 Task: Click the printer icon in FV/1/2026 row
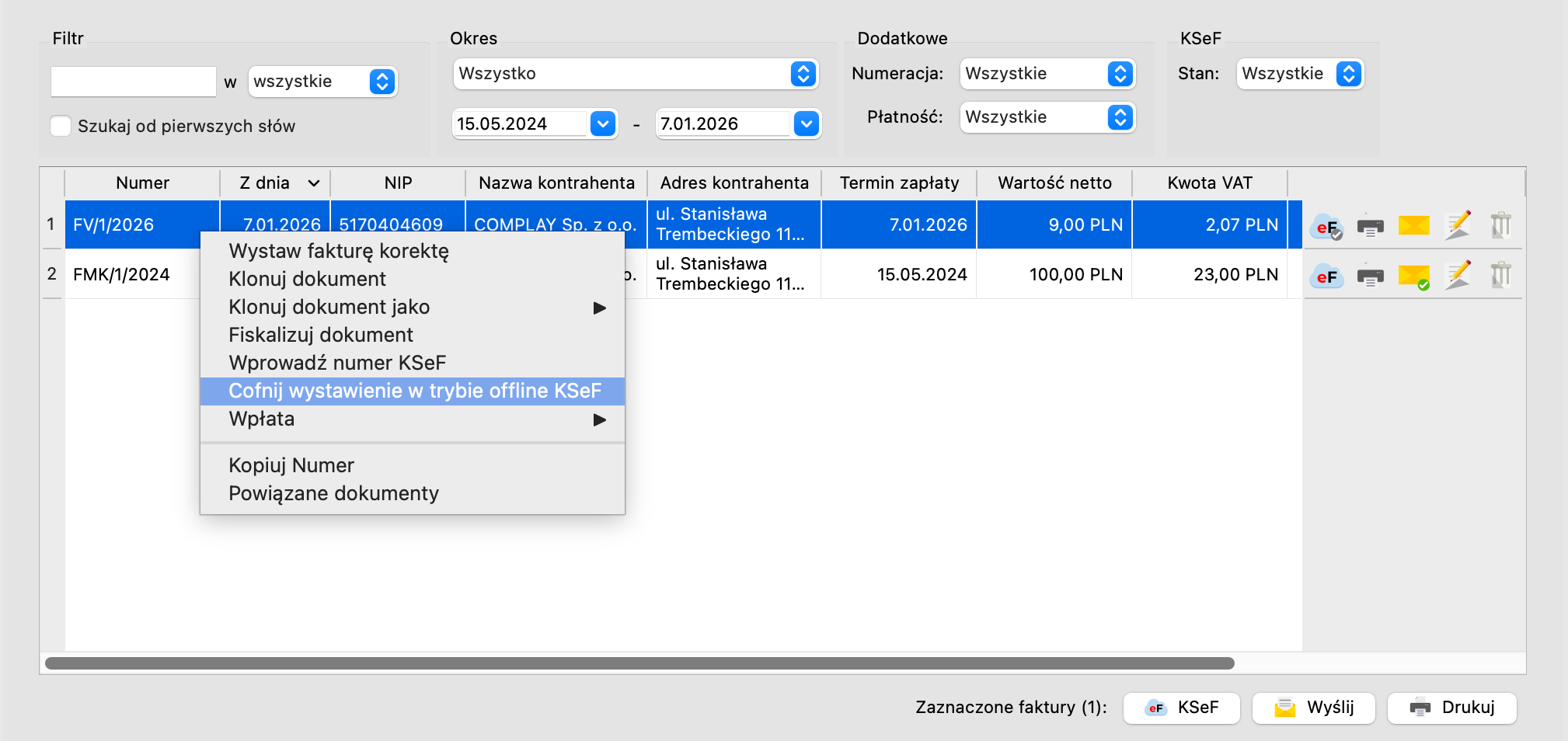click(x=1370, y=226)
